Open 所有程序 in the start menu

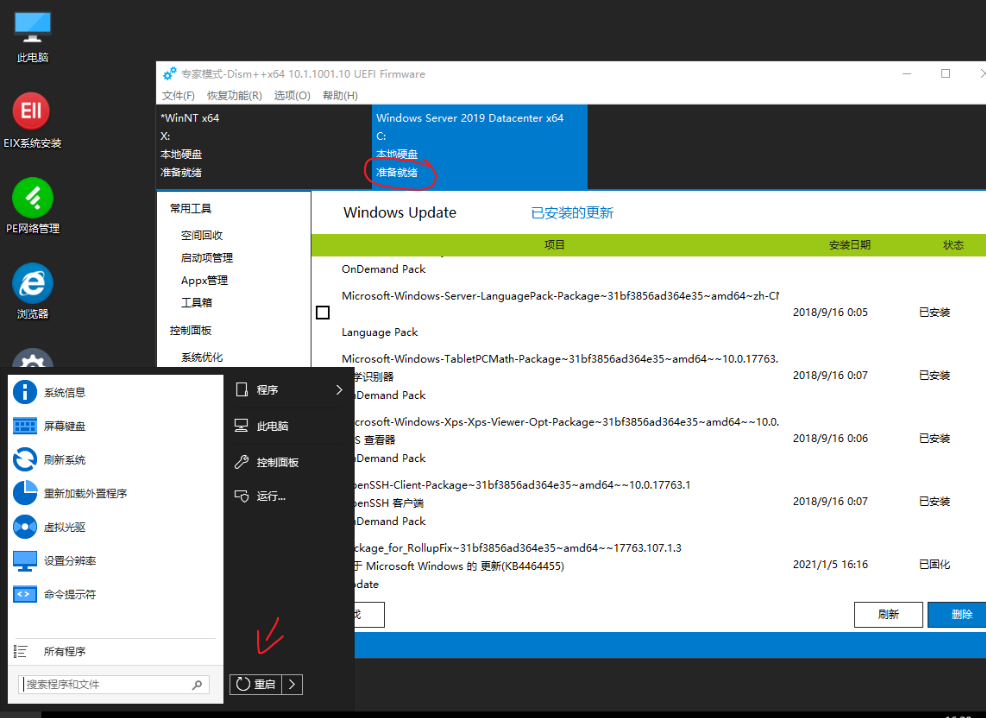pyautogui.click(x=115, y=651)
